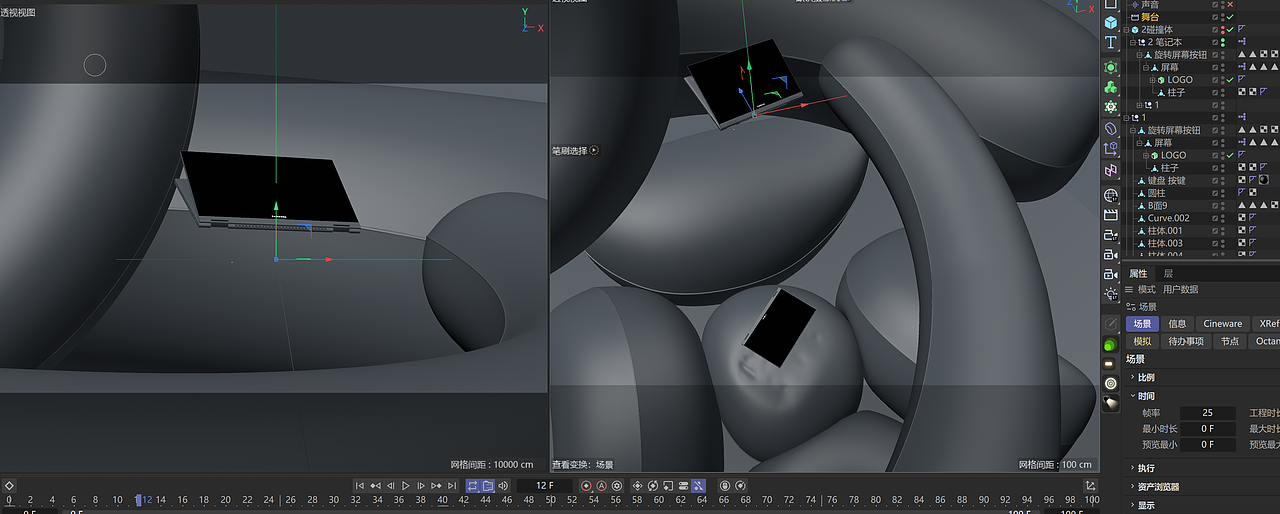Image resolution: width=1280 pixels, height=514 pixels.
Task: Toggle Scale keyframe recording icon
Action: tap(668, 486)
